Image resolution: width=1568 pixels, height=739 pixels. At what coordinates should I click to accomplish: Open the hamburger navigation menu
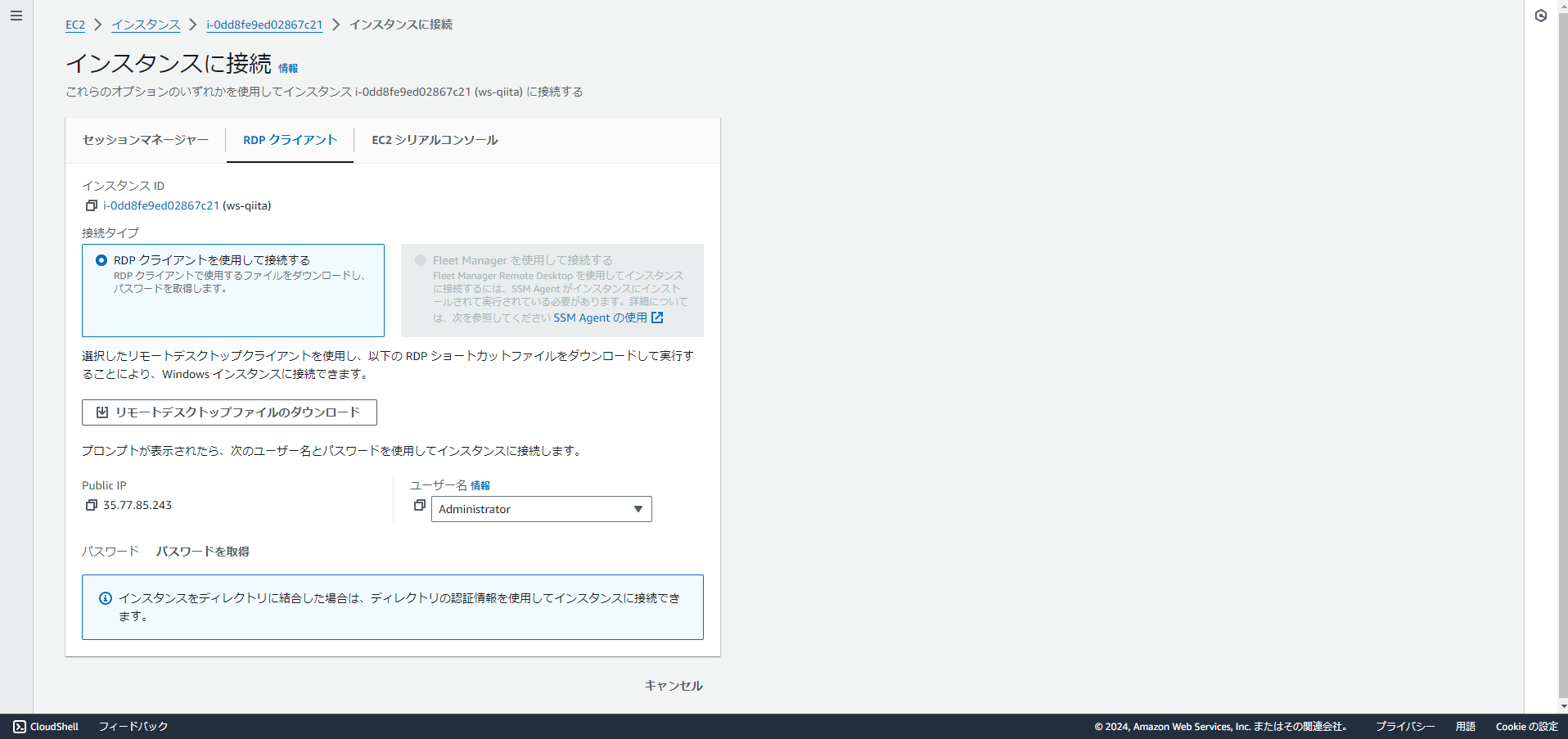[16, 16]
